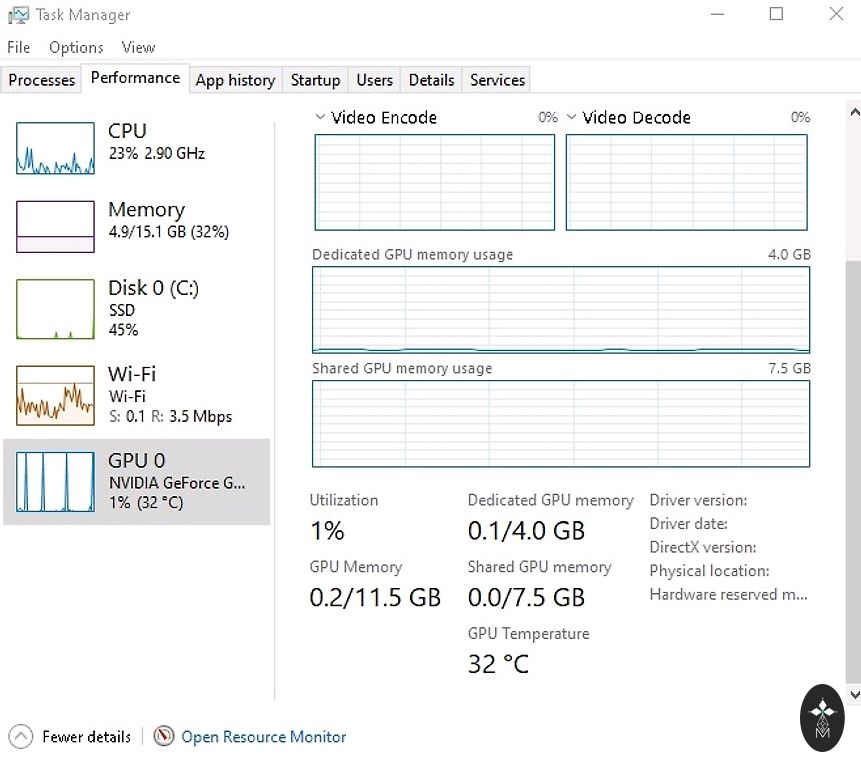The width and height of the screenshot is (861, 768).
Task: Click the Task Manager title bar icon
Action: pyautogui.click(x=18, y=15)
